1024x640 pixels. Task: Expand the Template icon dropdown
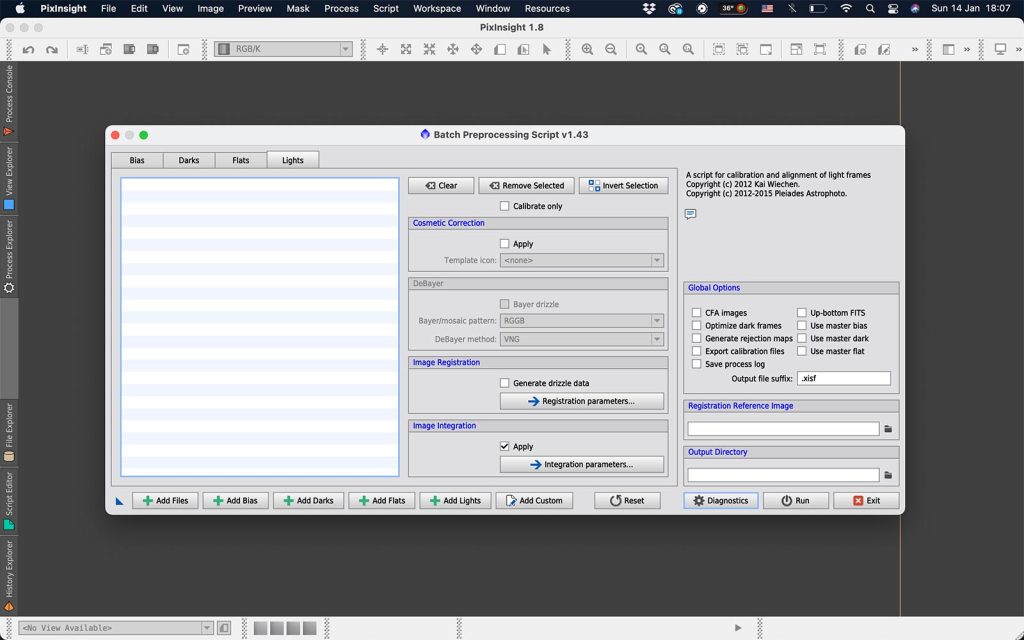click(x=582, y=260)
